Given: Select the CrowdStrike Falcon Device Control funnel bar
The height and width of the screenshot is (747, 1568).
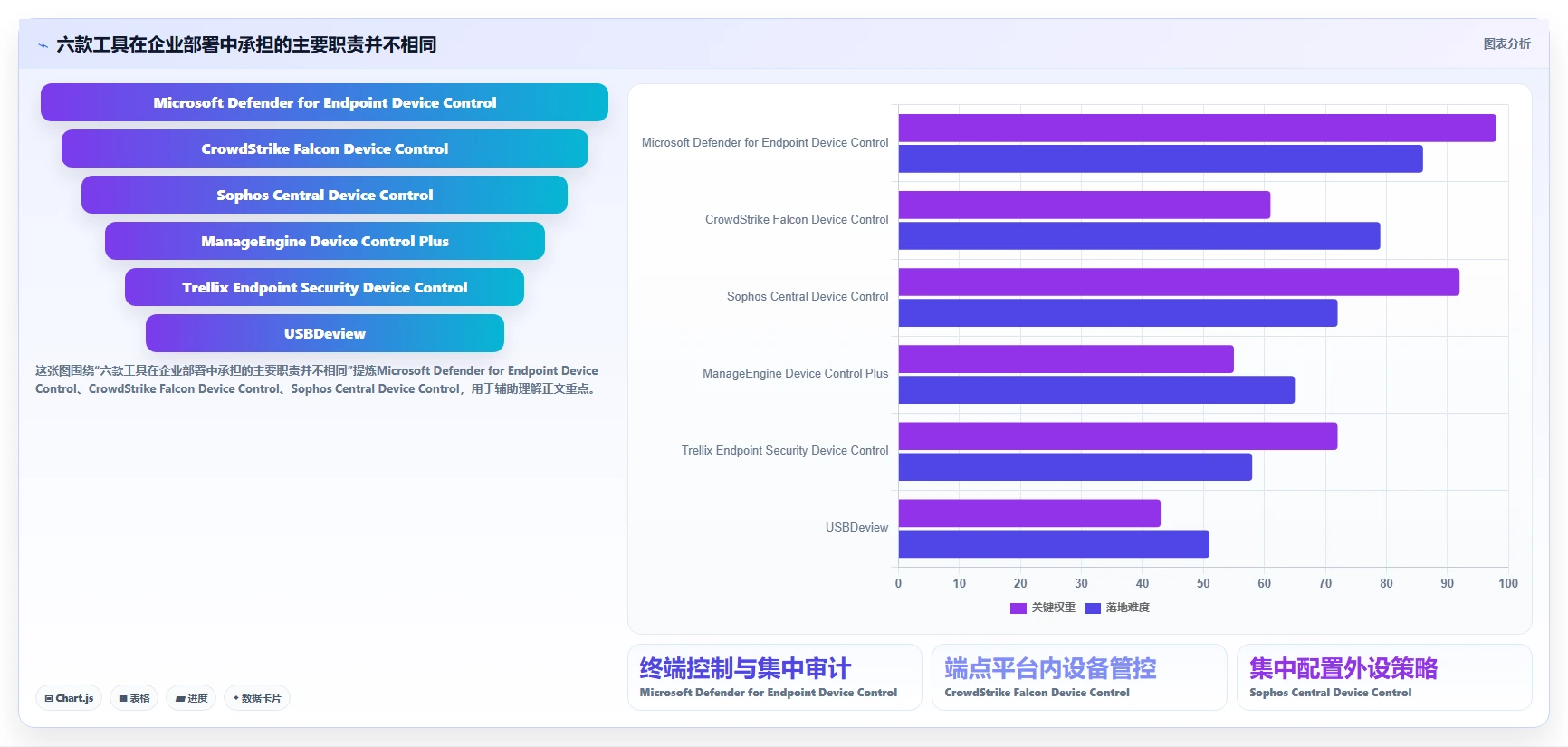Looking at the screenshot, I should tap(324, 148).
